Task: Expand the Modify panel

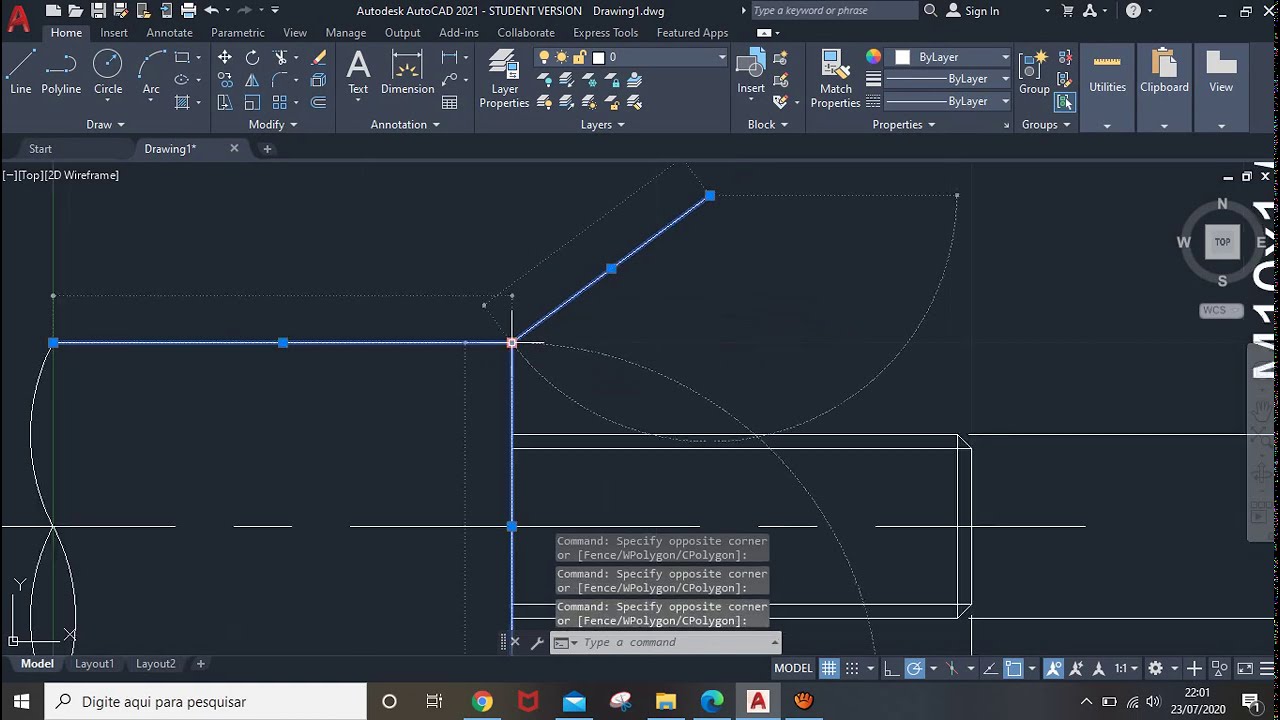Action: tap(273, 124)
